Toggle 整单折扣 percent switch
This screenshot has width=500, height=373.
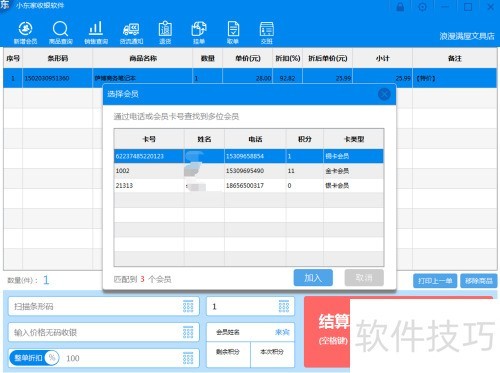point(34,358)
